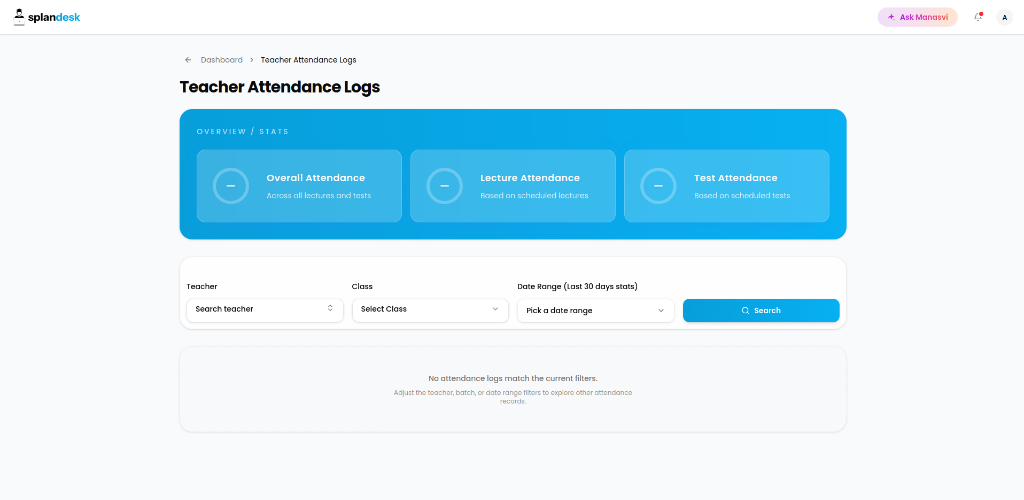Click the Class filter label
The image size is (1024, 500).
tap(362, 286)
